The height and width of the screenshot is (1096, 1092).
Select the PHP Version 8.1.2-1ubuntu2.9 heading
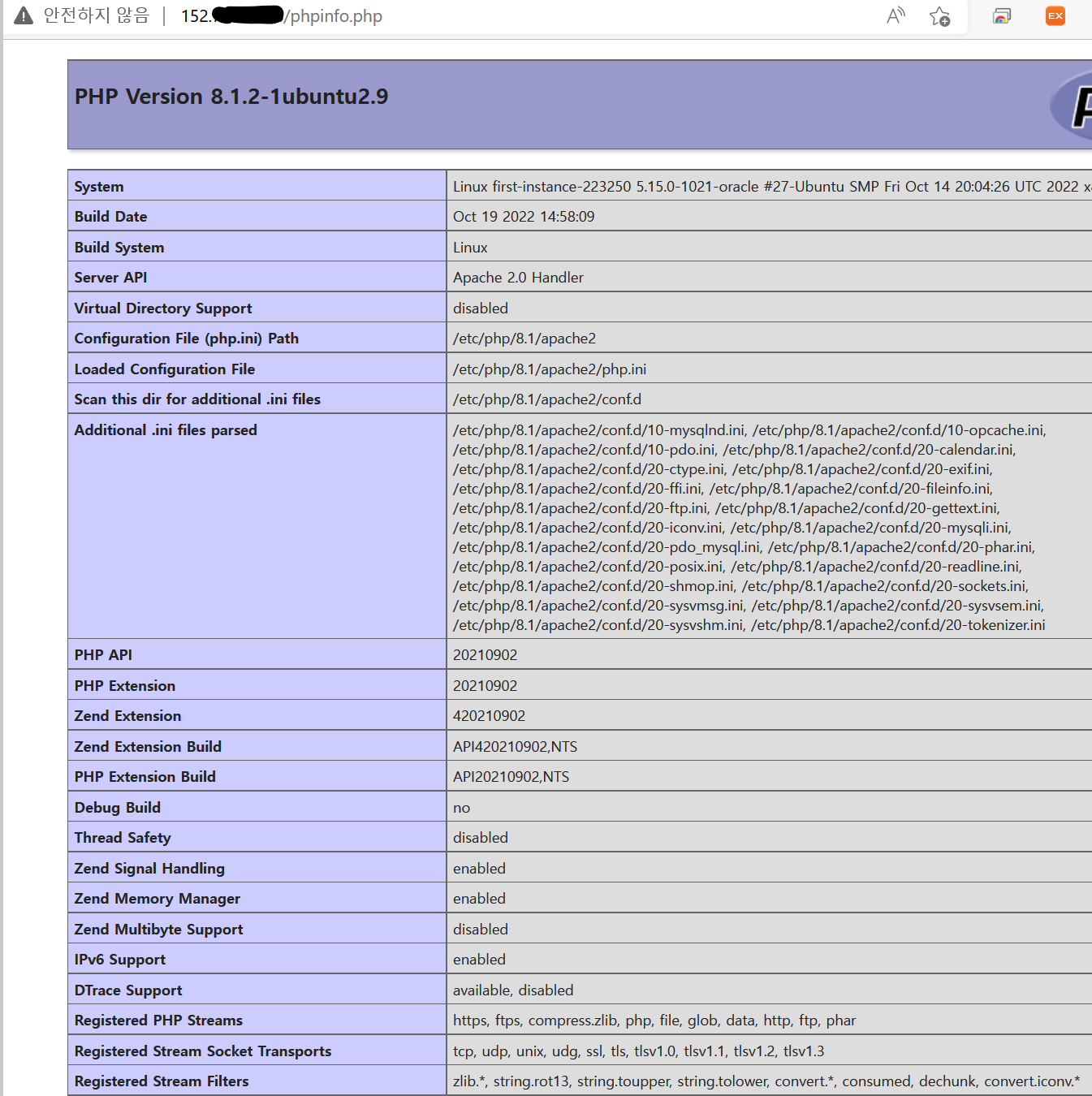pyautogui.click(x=231, y=97)
